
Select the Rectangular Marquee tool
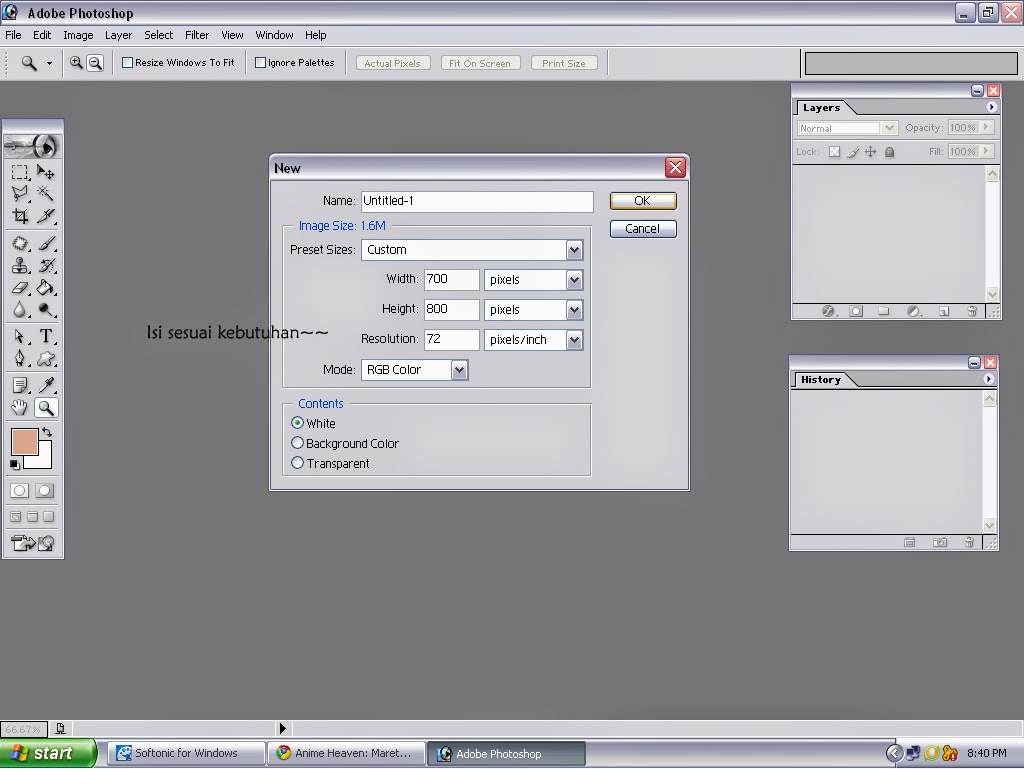pyautogui.click(x=20, y=172)
